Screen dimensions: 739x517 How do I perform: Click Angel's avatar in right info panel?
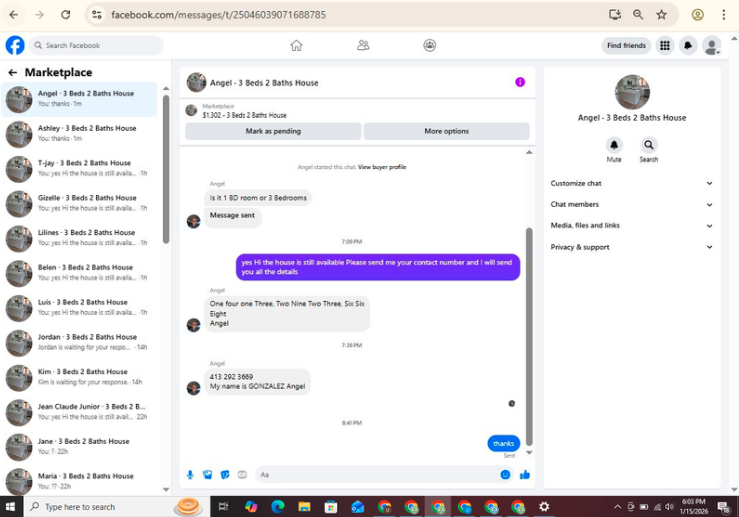click(632, 92)
